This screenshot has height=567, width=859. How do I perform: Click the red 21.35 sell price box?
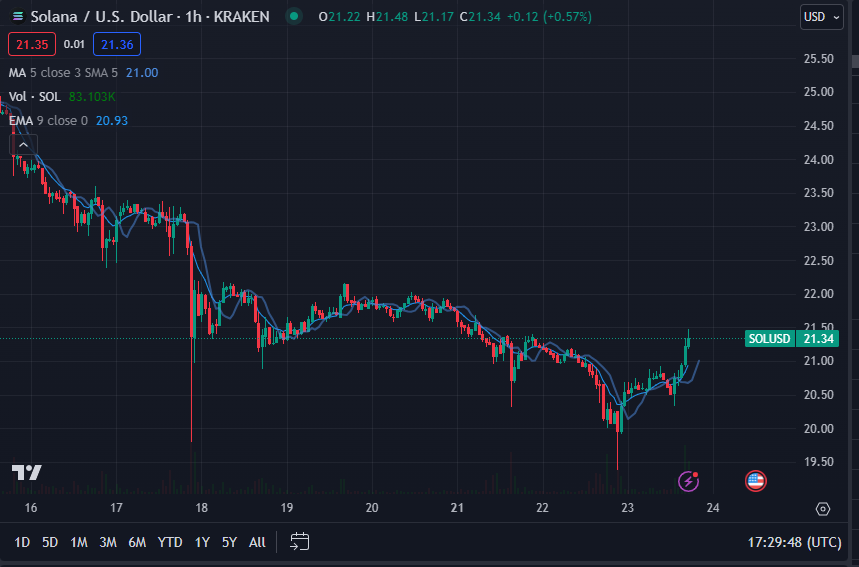(x=32, y=44)
